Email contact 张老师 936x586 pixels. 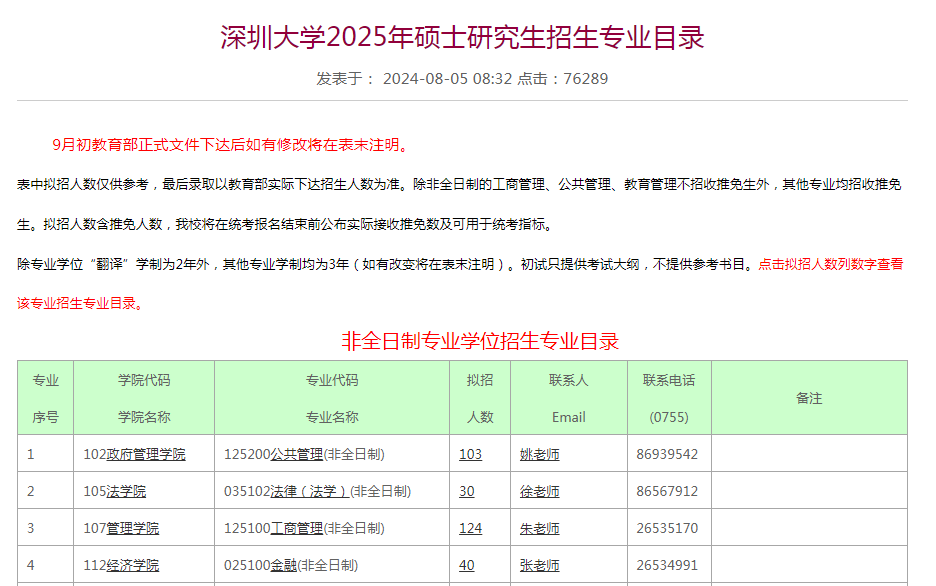pyautogui.click(x=540, y=565)
